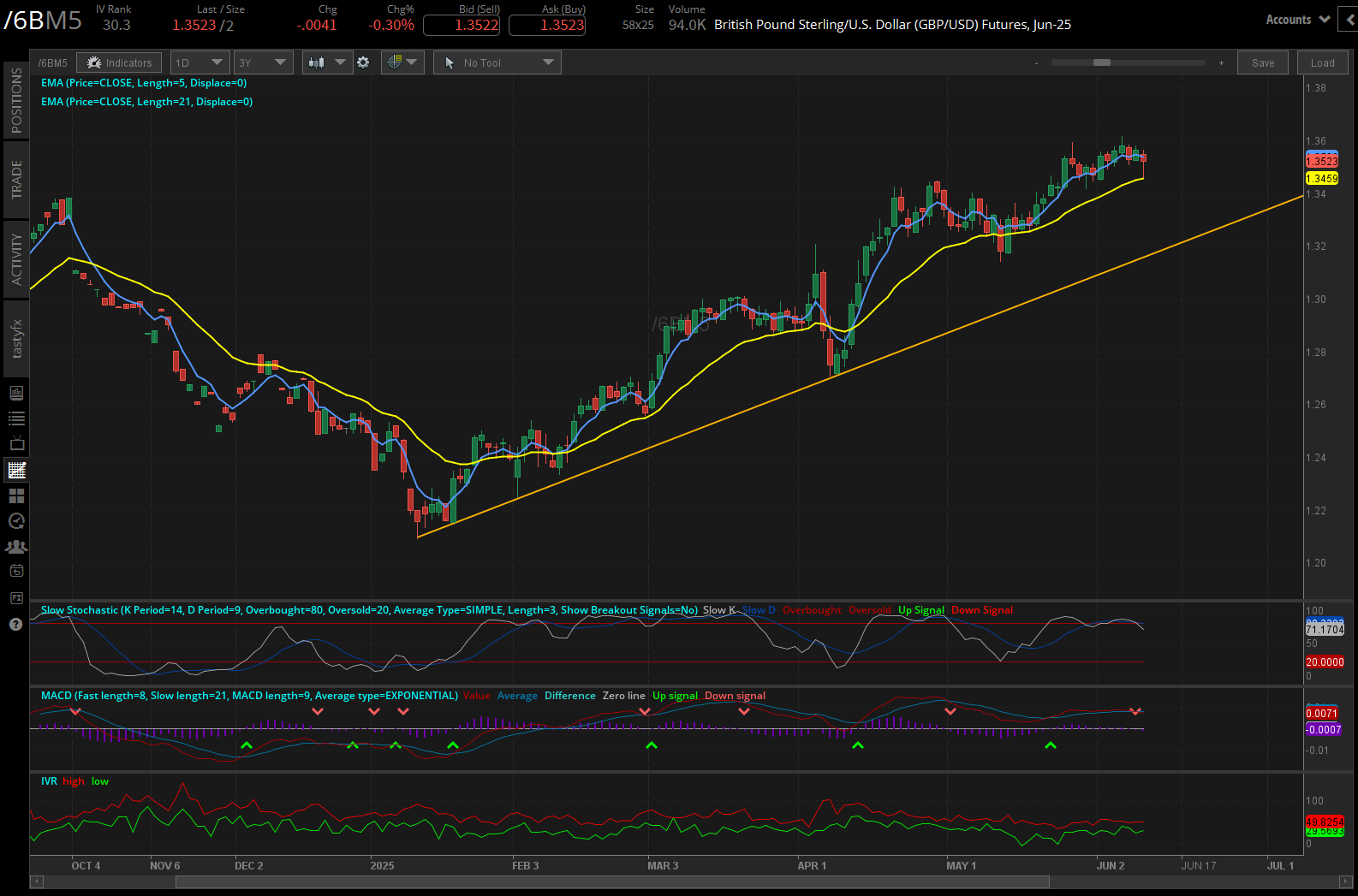This screenshot has height=896, width=1358.
Task: Expand the 1D aggregation interval dropdown
Action: click(199, 62)
